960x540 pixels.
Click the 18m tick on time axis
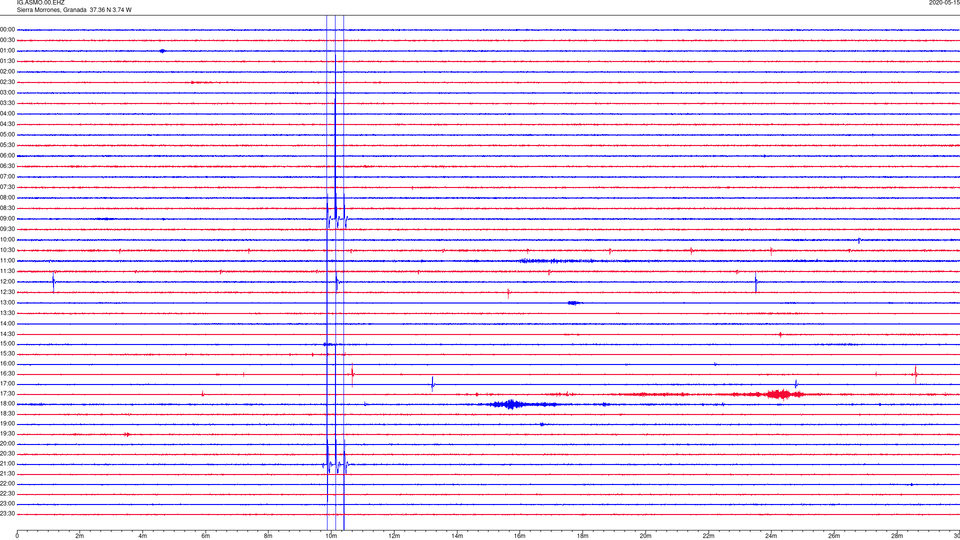pyautogui.click(x=582, y=536)
